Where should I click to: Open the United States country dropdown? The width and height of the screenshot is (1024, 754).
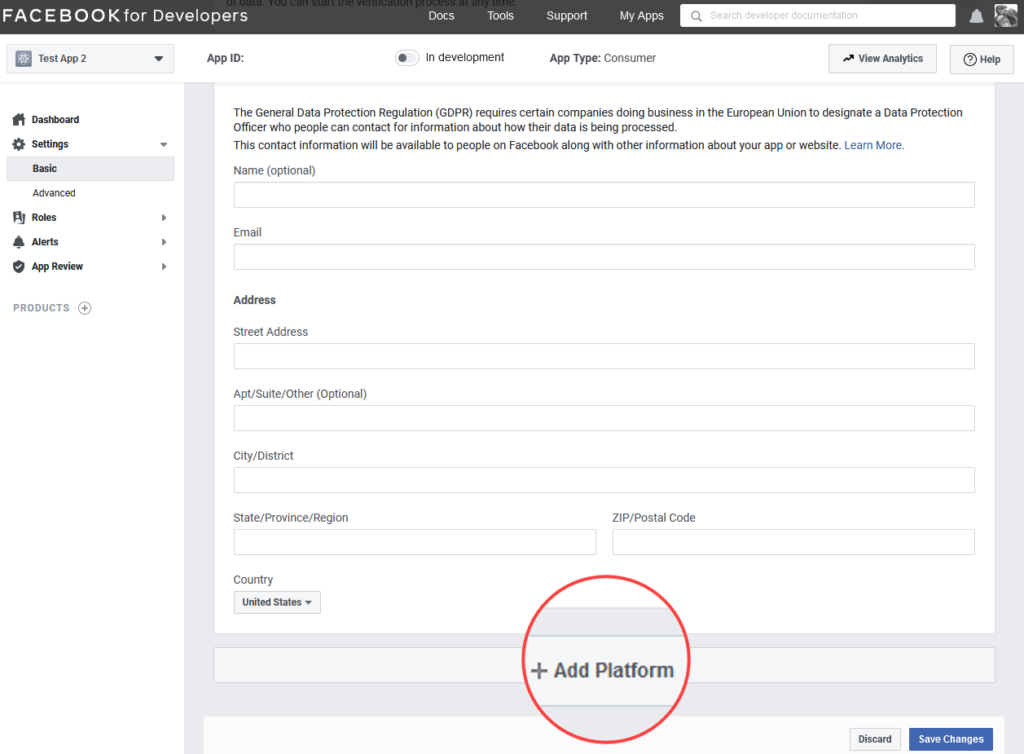pos(276,602)
